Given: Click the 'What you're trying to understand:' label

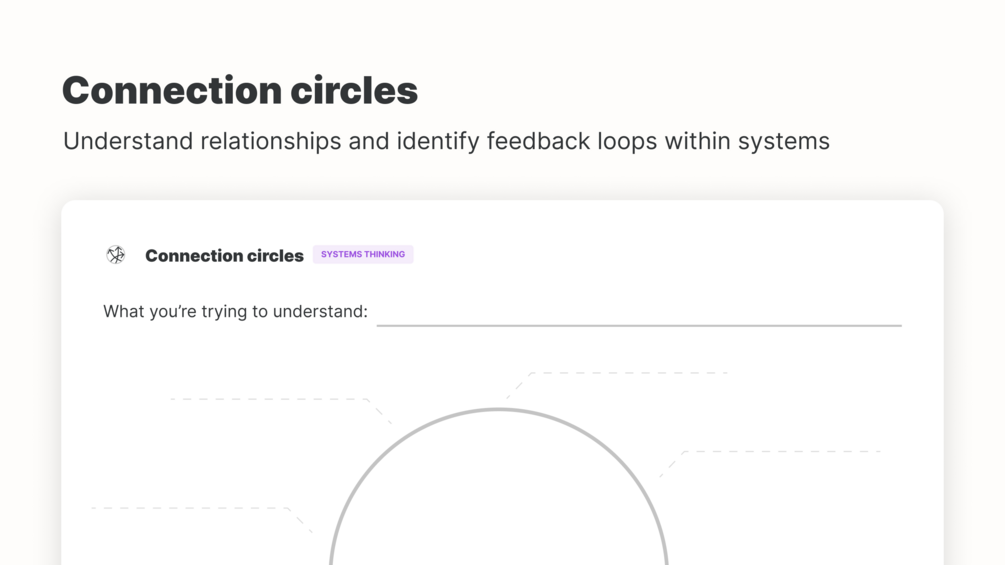Looking at the screenshot, I should click(235, 312).
